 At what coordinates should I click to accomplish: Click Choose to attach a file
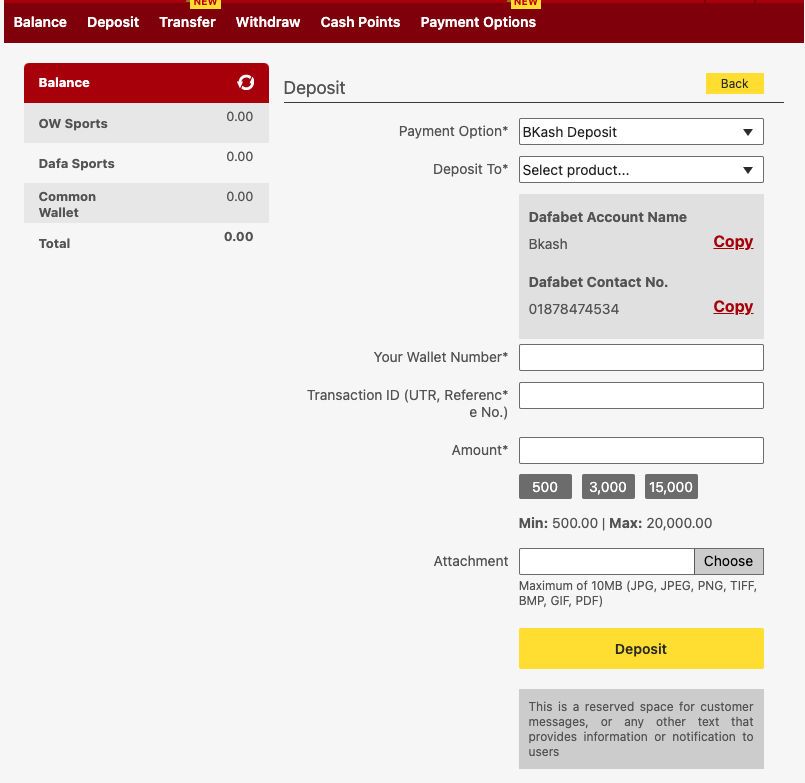point(728,561)
